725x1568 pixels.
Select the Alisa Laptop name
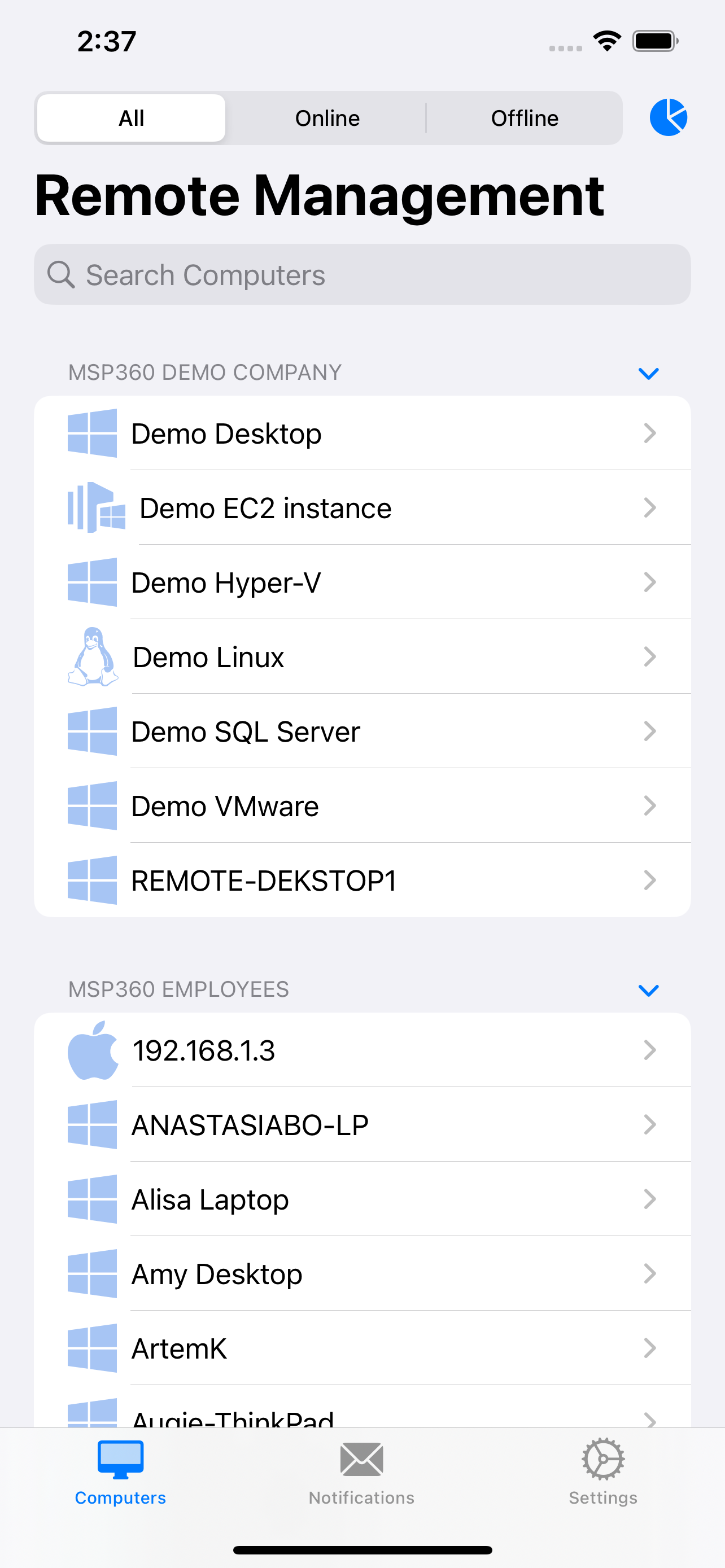coord(210,1201)
